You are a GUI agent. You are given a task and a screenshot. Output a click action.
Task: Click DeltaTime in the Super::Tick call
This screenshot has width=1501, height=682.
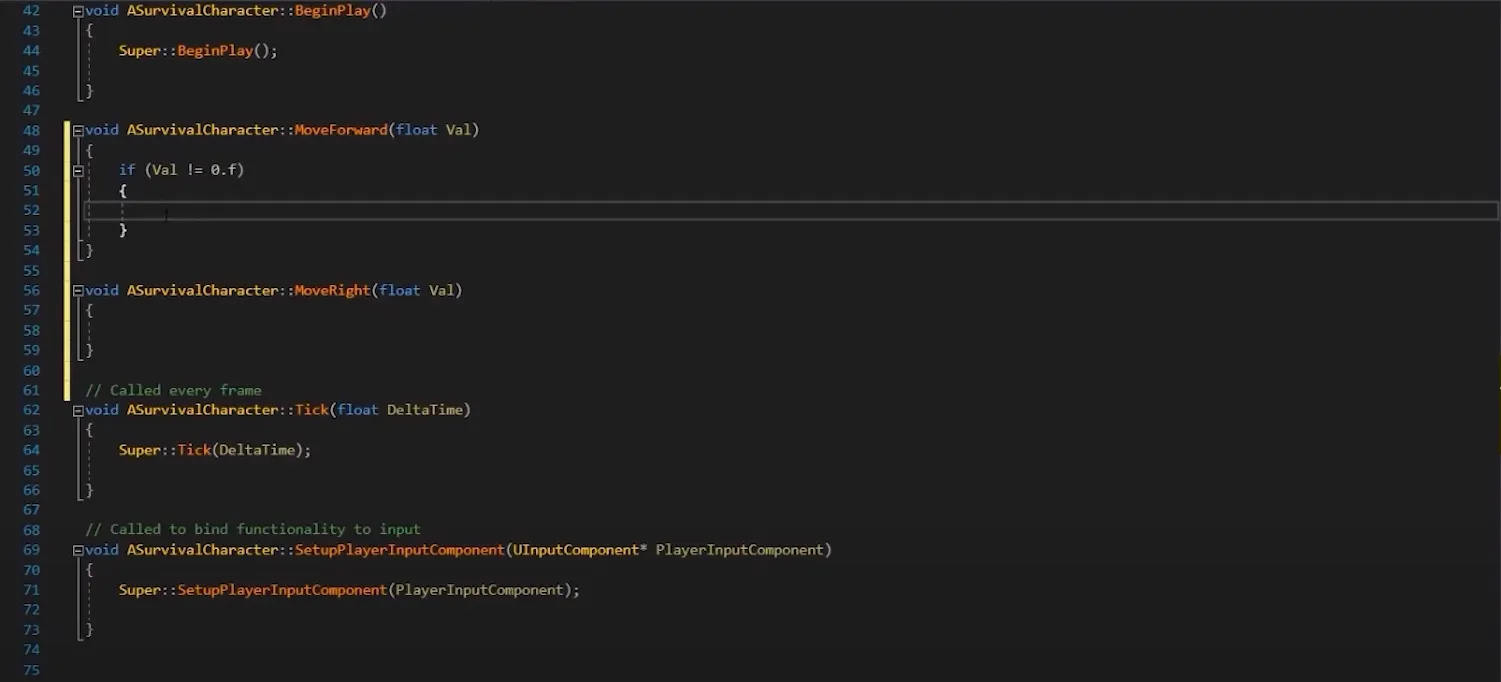(261, 450)
